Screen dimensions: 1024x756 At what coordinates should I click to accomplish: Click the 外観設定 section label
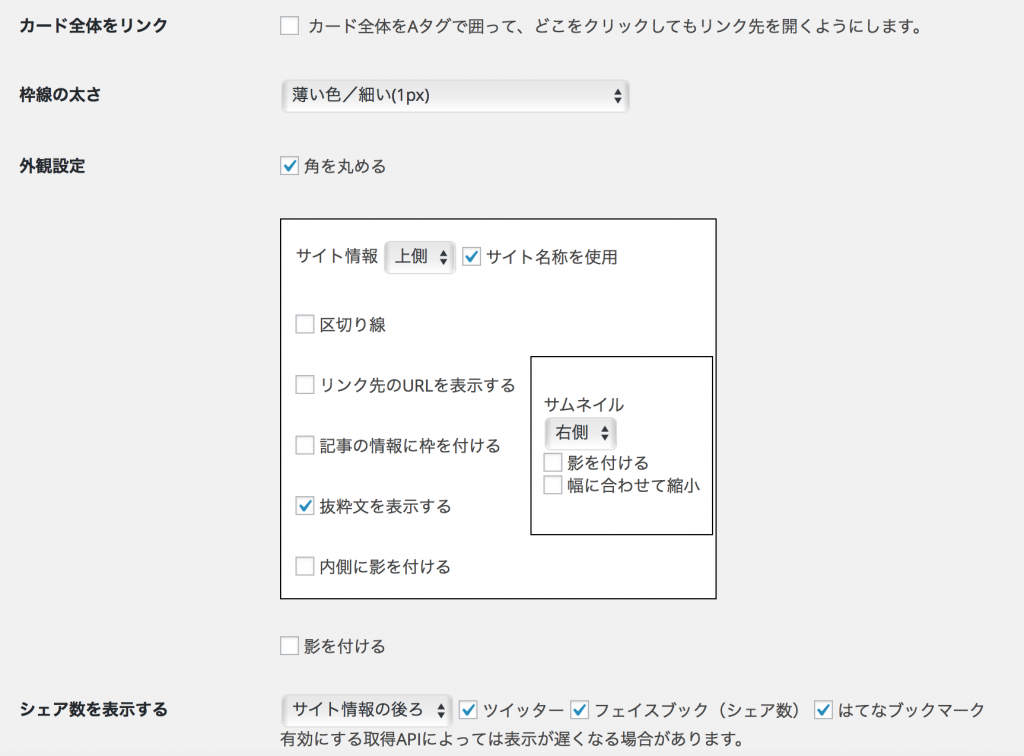coord(53,166)
